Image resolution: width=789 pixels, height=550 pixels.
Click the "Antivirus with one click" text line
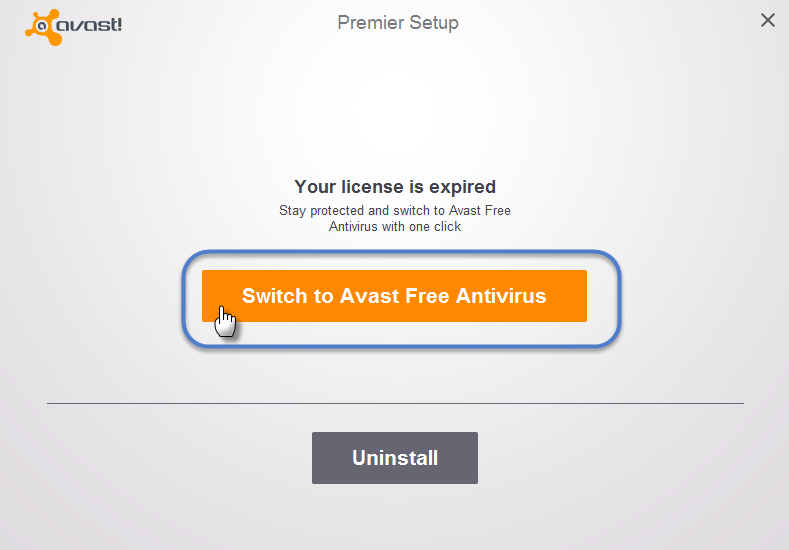tap(394, 226)
